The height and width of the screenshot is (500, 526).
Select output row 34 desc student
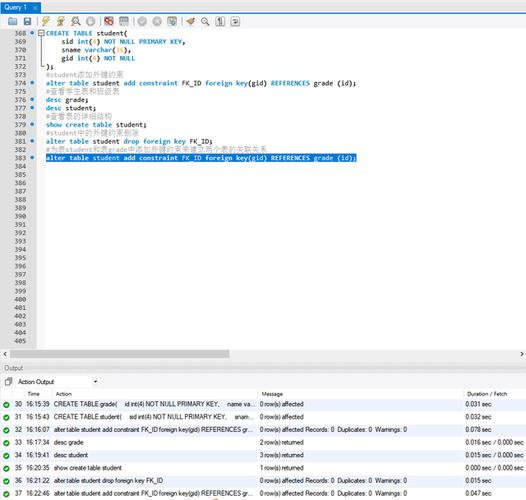[x=263, y=455]
